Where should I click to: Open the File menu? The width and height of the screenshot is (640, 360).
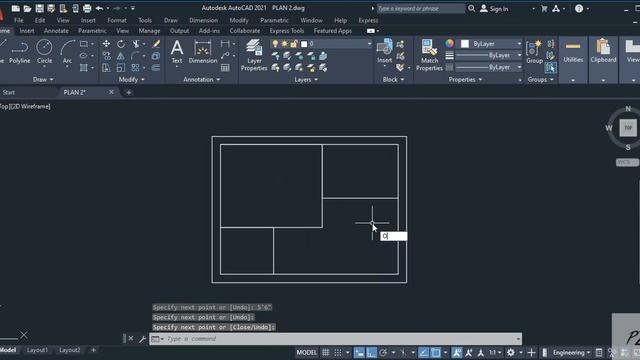pyautogui.click(x=19, y=20)
